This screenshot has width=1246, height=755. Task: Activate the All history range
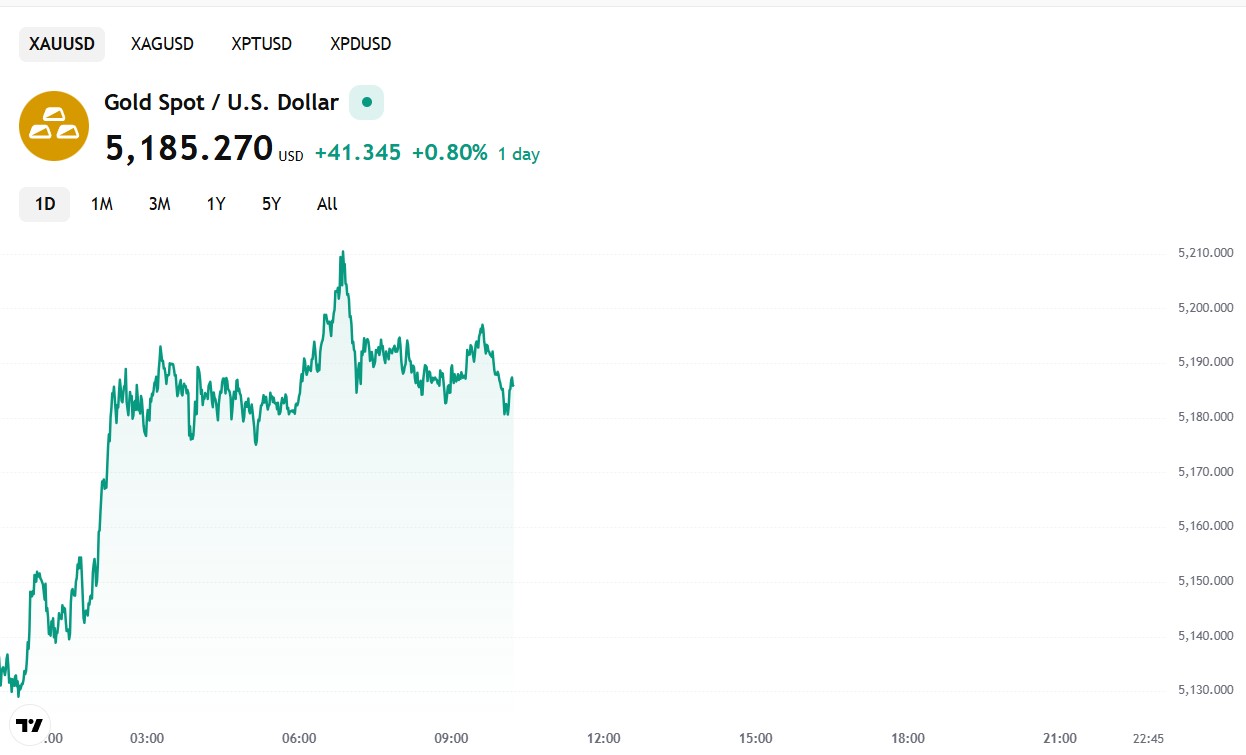click(326, 203)
